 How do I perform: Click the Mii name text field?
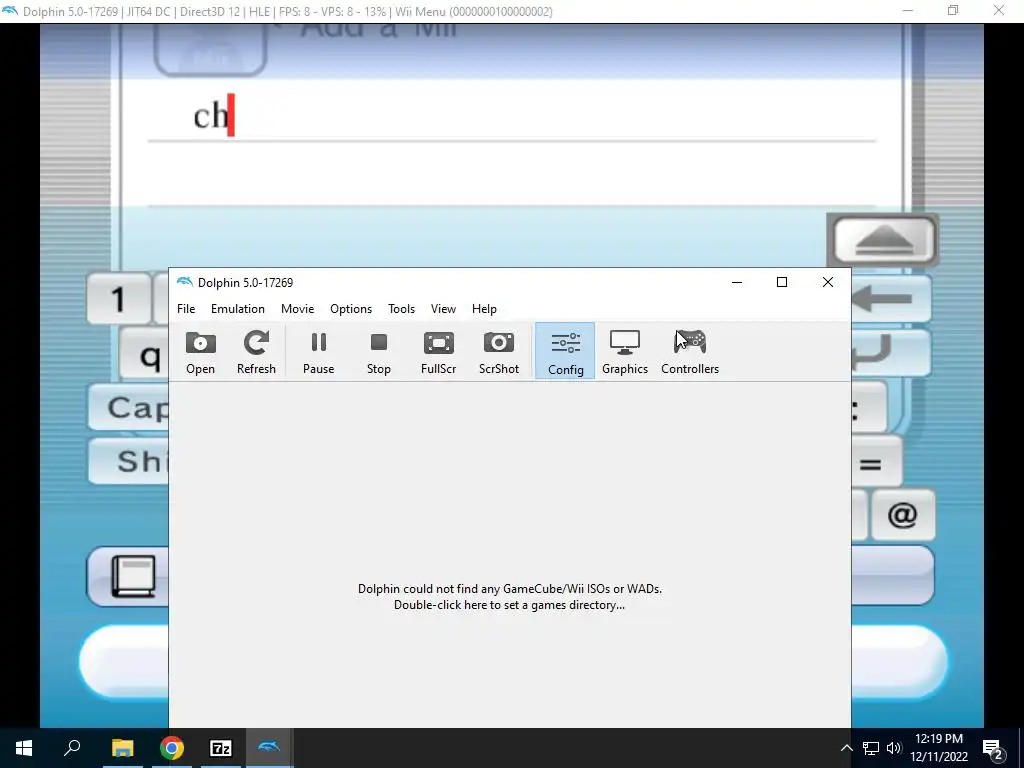coord(511,116)
